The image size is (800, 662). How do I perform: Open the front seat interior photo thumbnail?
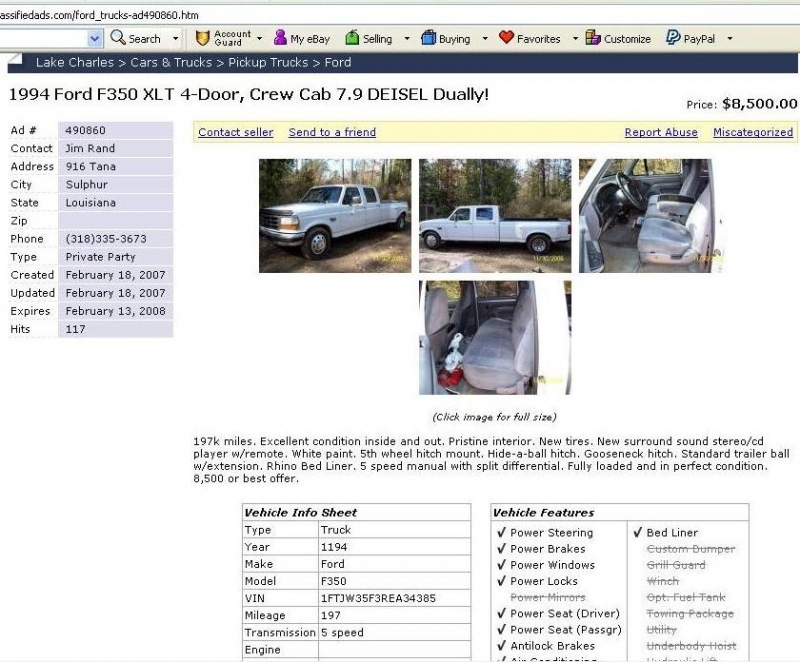[651, 216]
